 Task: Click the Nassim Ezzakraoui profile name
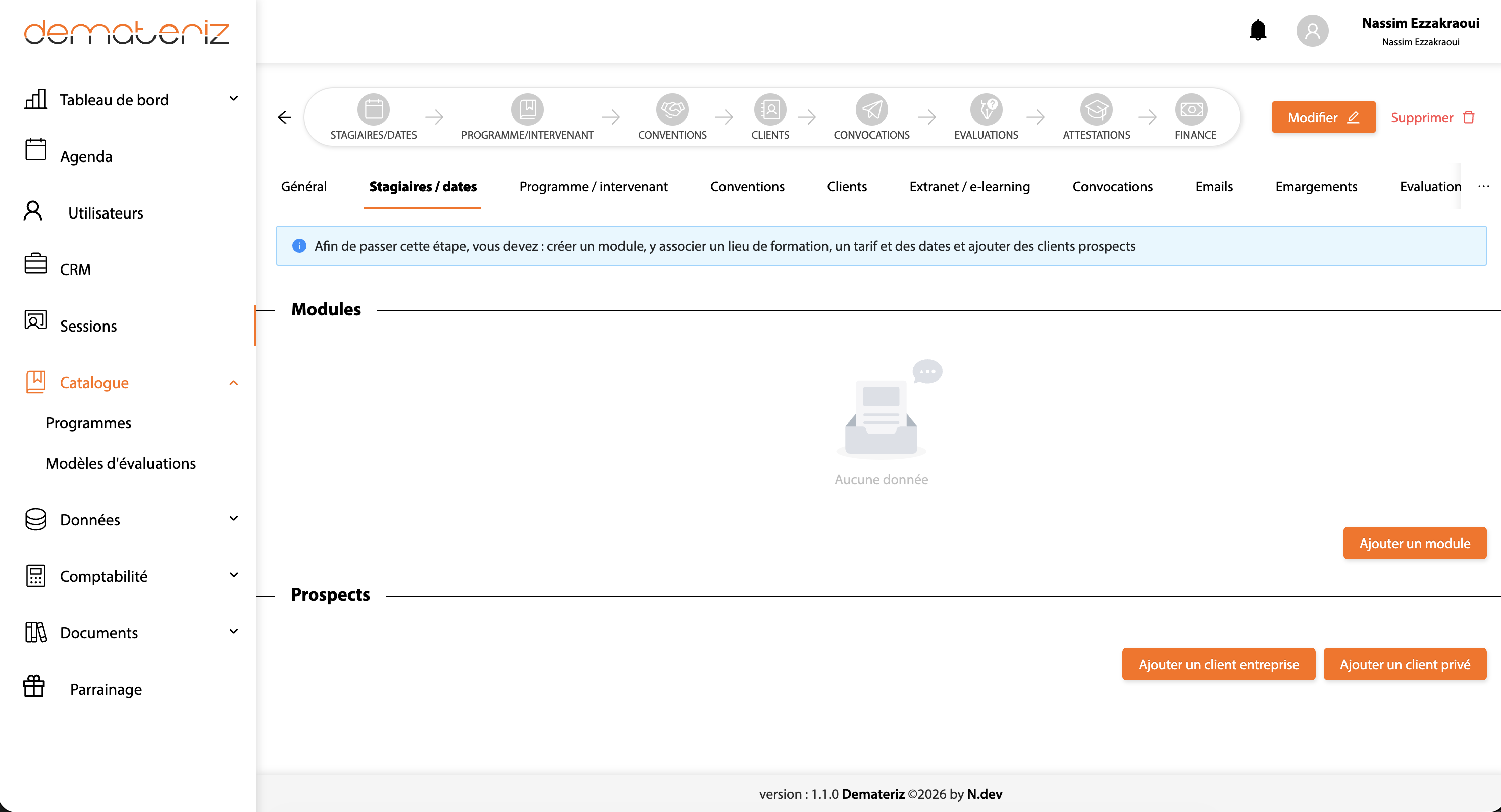pos(1420,23)
